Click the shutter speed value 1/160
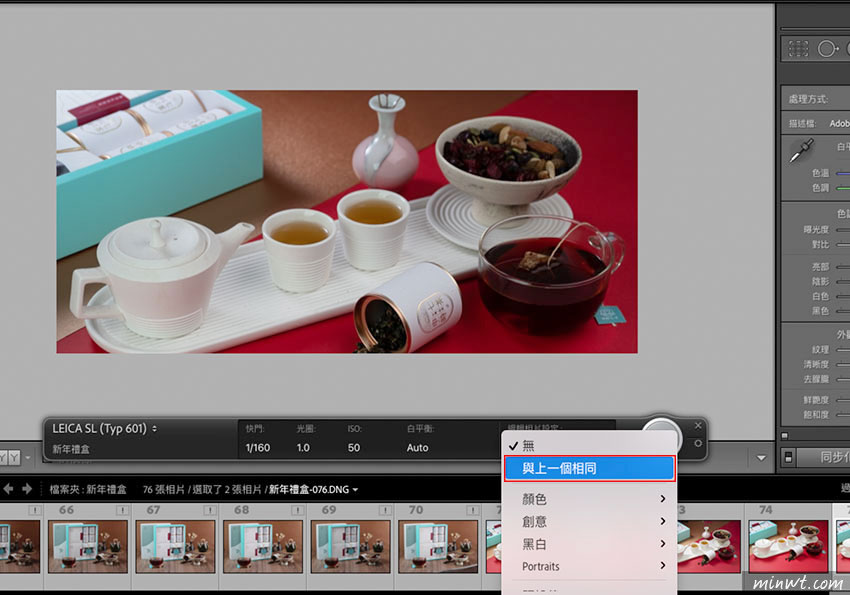Image resolution: width=850 pixels, height=595 pixels. coord(257,448)
